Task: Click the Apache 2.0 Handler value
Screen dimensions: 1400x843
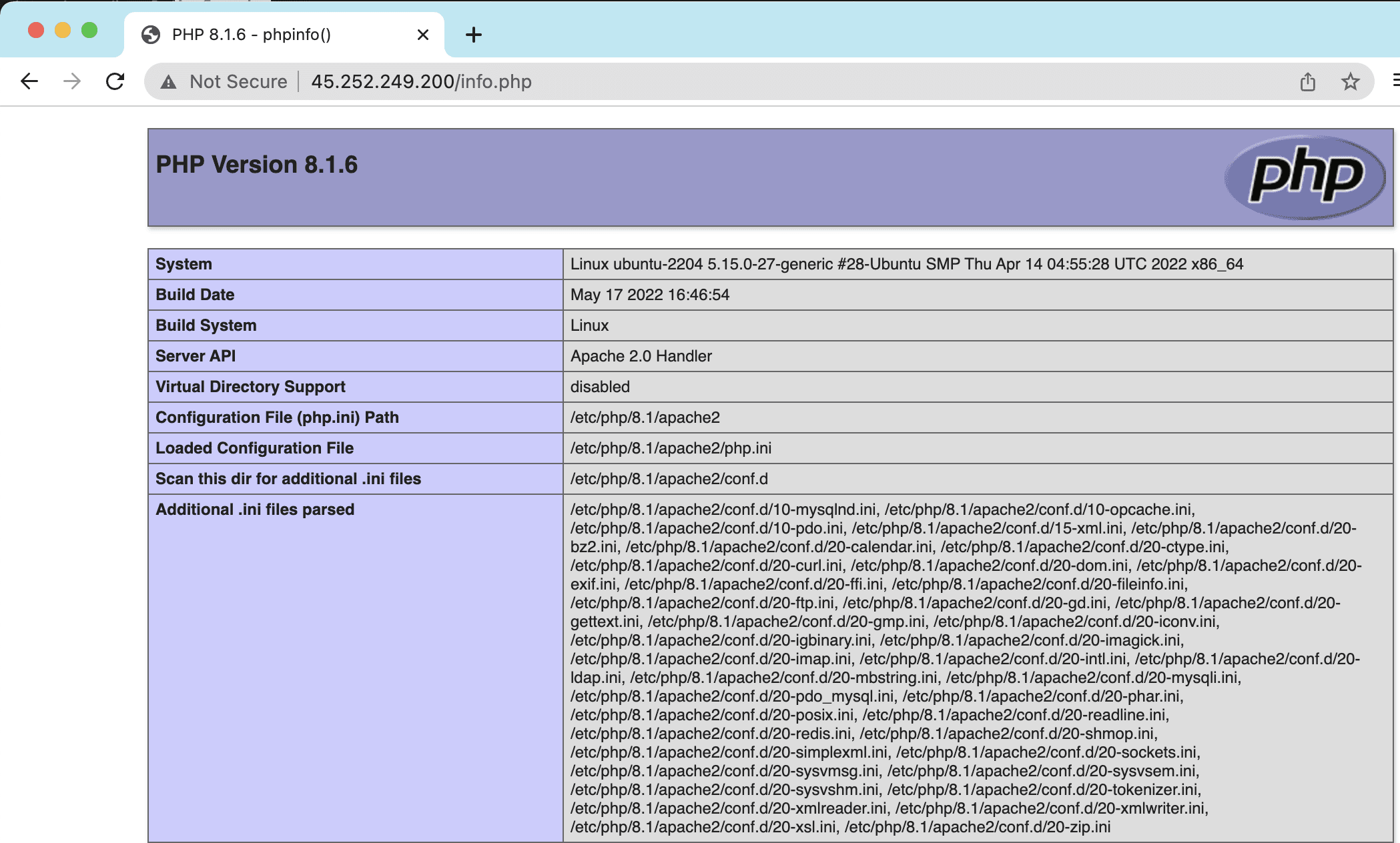Action: [641, 356]
